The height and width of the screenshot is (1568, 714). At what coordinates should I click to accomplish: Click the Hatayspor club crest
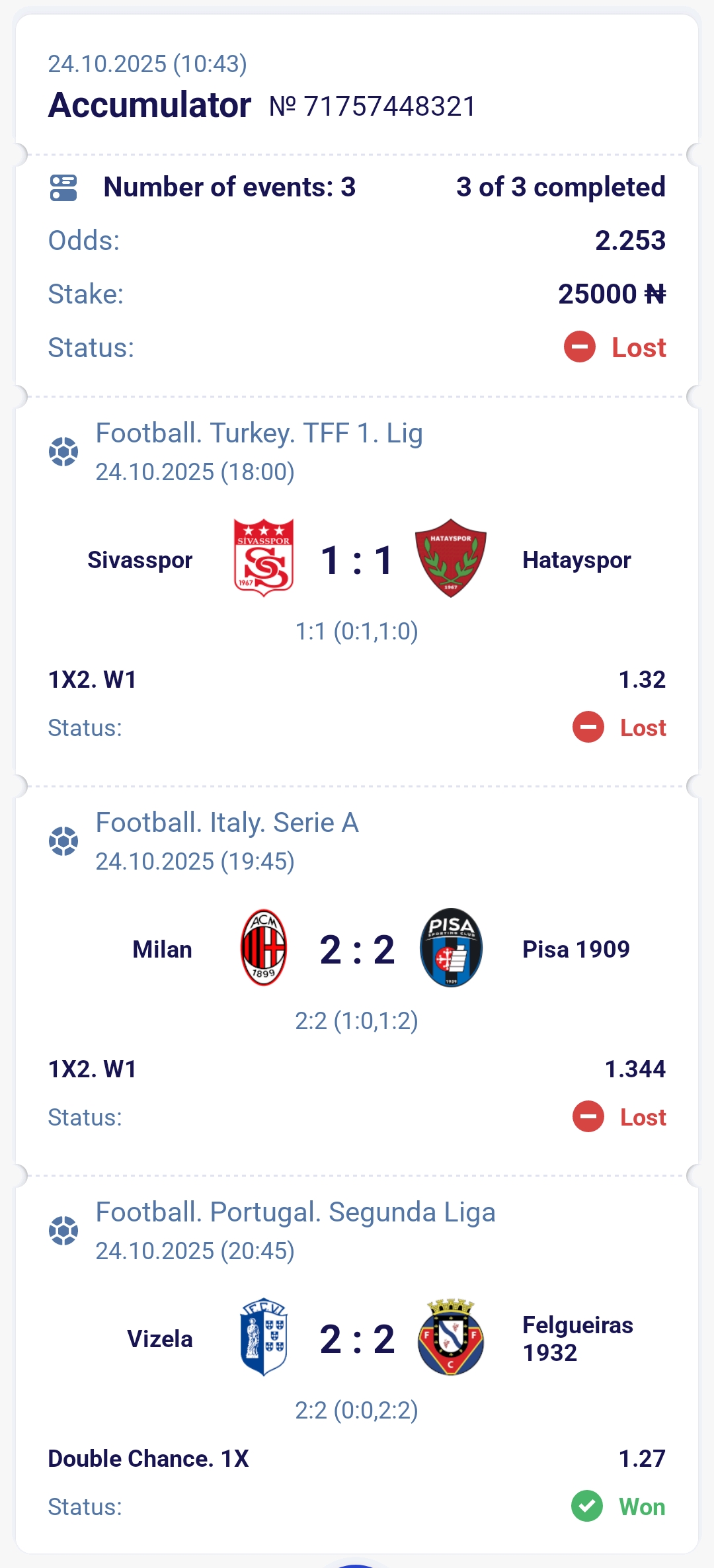[x=451, y=558]
